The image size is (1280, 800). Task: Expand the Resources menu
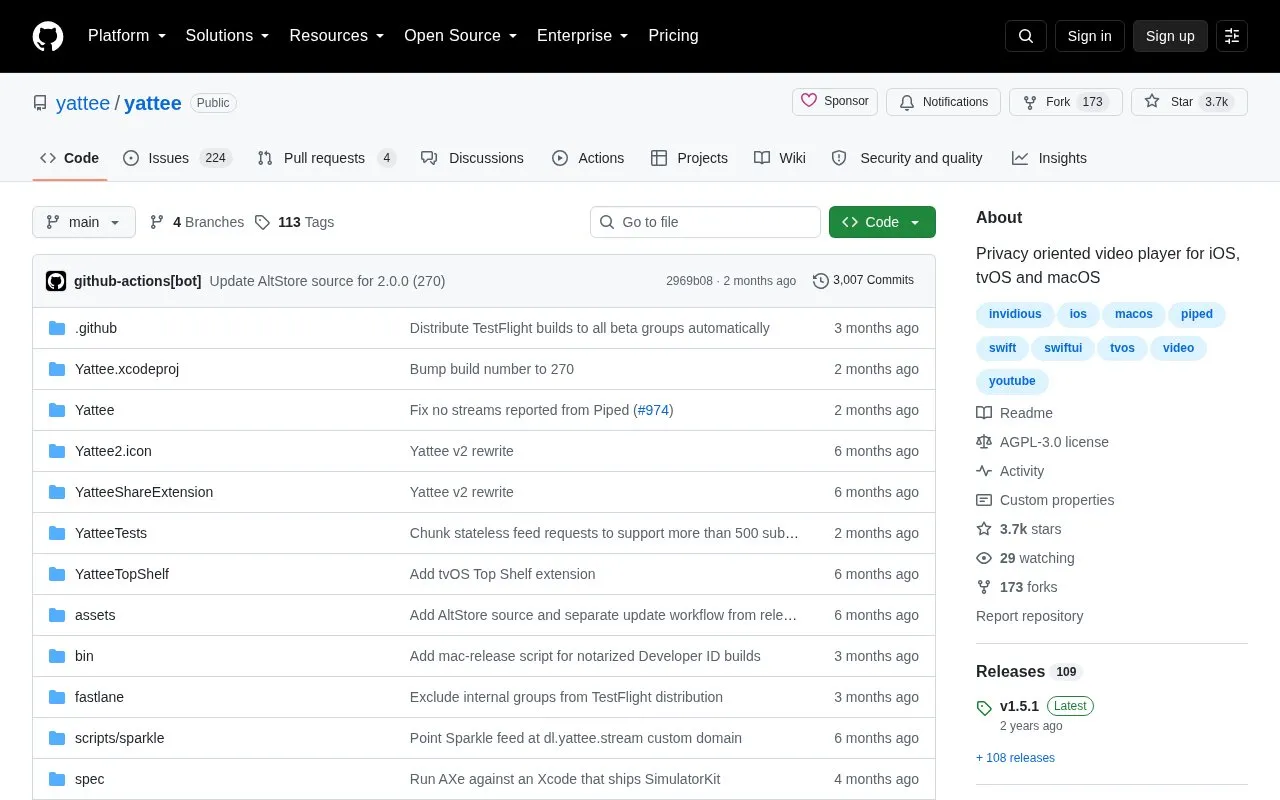(x=337, y=36)
